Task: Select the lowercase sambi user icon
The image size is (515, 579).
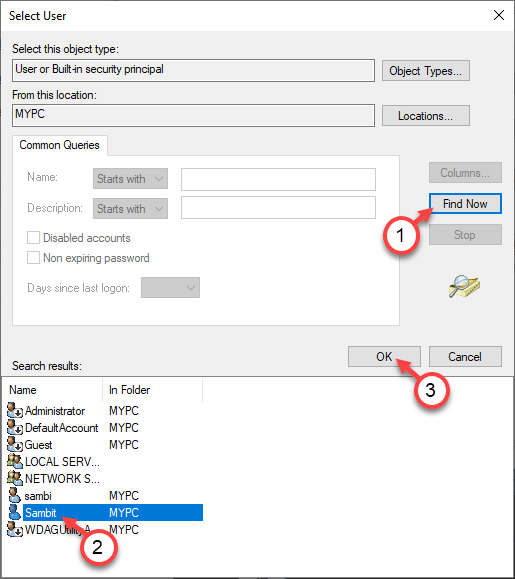Action: click(x=15, y=495)
